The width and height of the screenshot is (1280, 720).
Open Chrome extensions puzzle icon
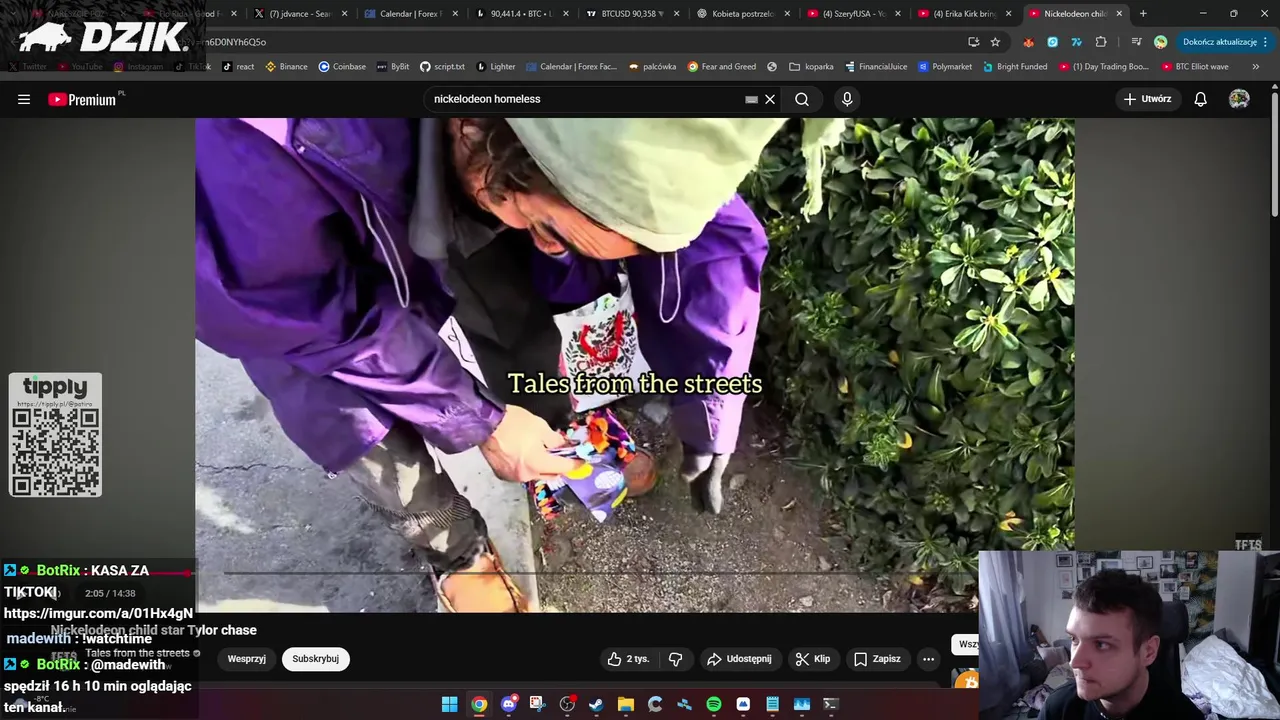tap(1101, 42)
